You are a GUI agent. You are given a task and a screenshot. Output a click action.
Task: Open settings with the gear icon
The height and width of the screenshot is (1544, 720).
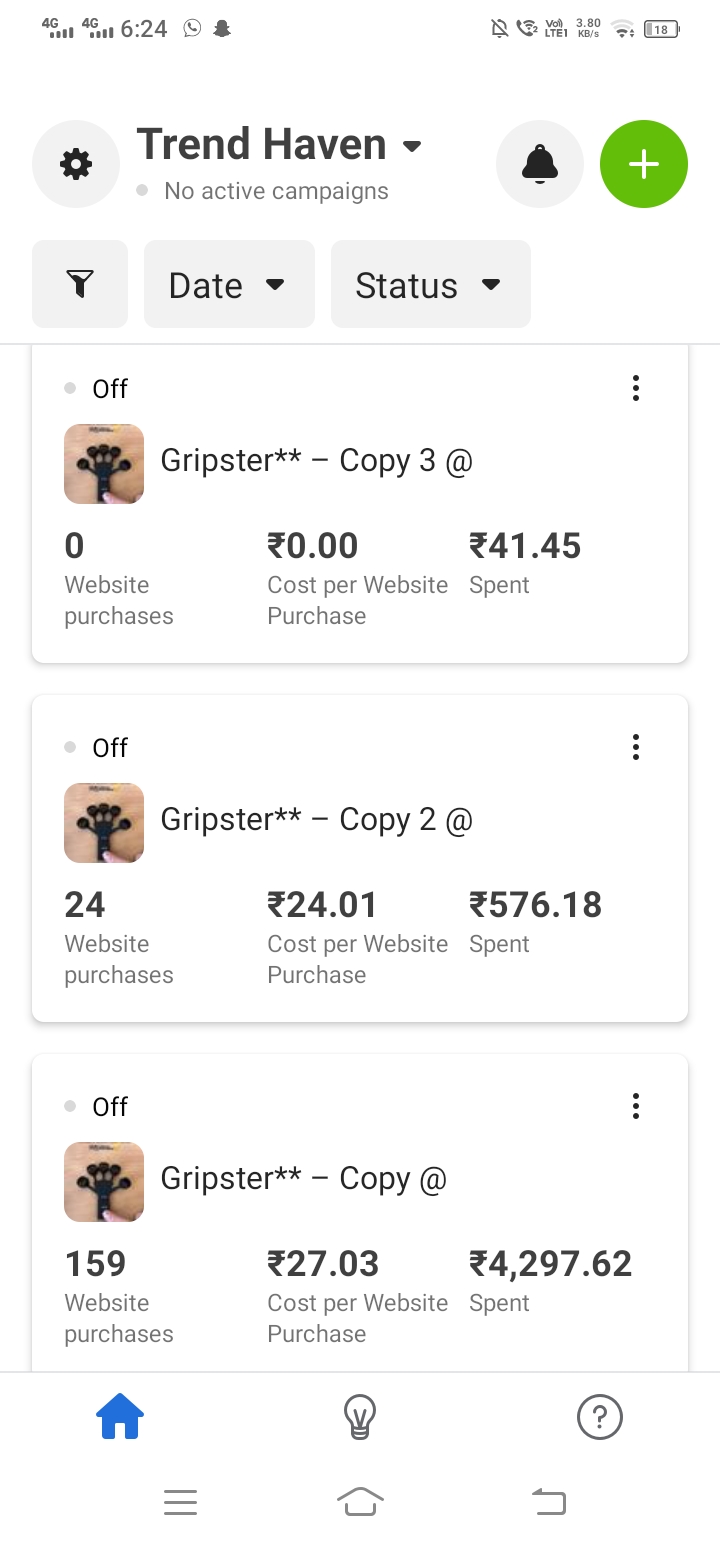pos(76,164)
